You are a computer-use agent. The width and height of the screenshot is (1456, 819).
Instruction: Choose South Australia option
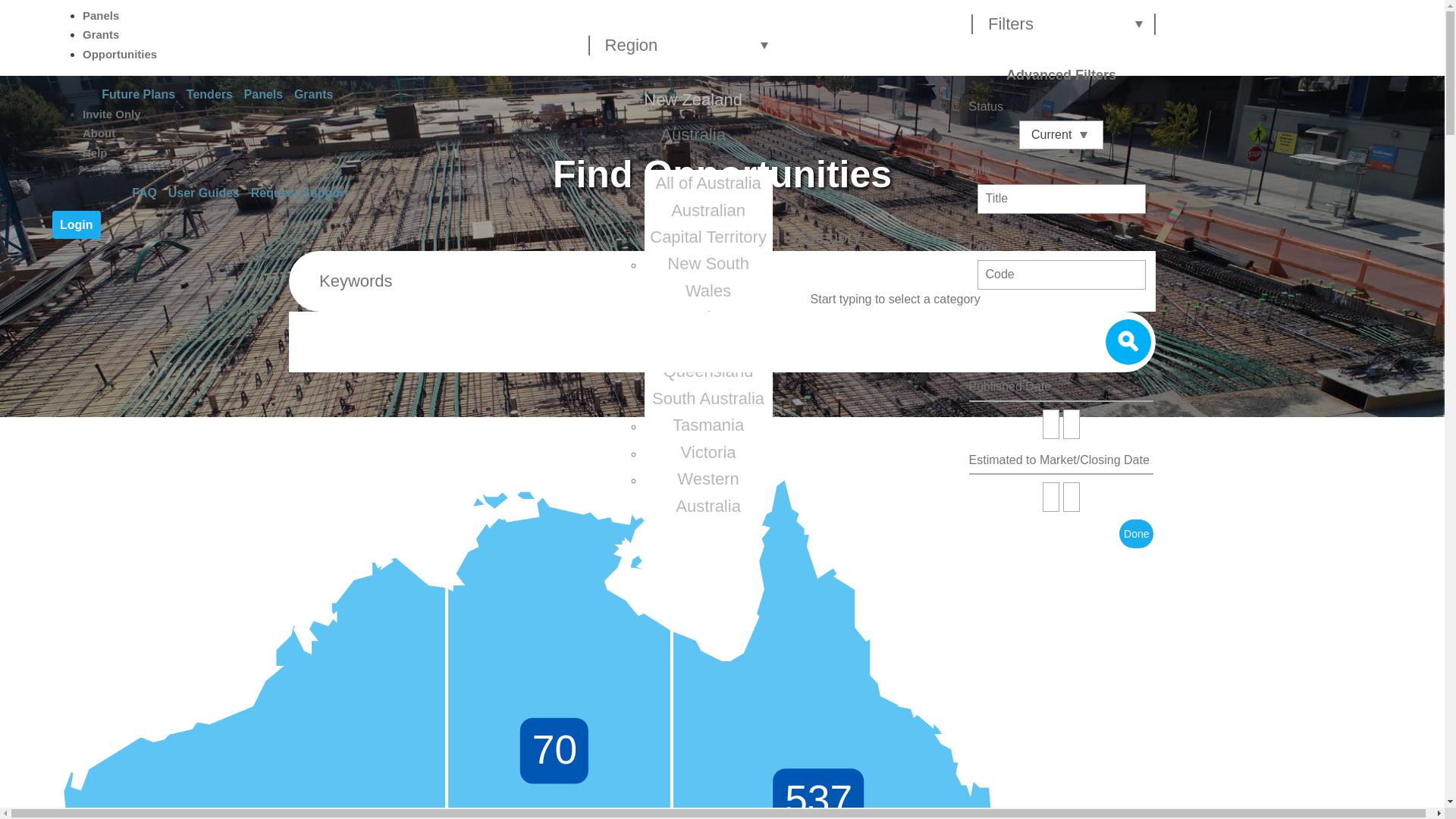pyautogui.click(x=708, y=399)
